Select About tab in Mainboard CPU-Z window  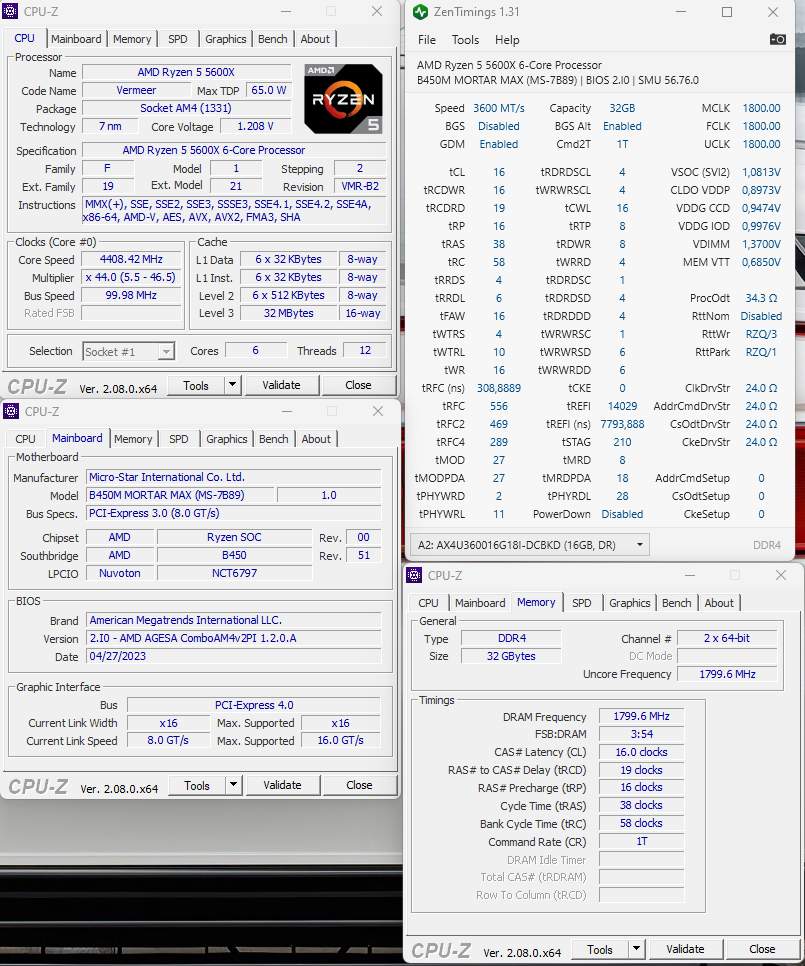click(316, 439)
